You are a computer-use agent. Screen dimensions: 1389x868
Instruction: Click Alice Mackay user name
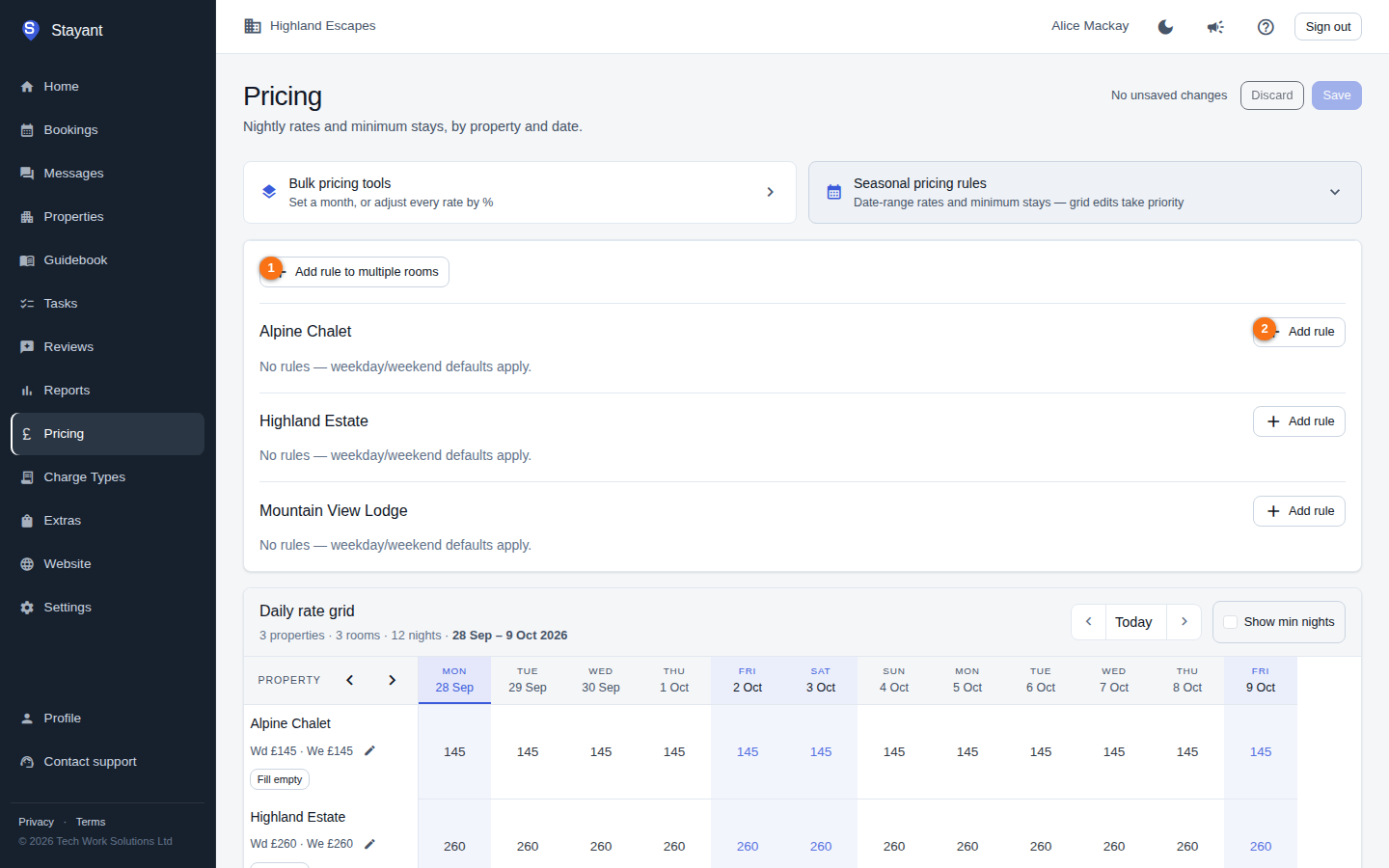[1090, 26]
